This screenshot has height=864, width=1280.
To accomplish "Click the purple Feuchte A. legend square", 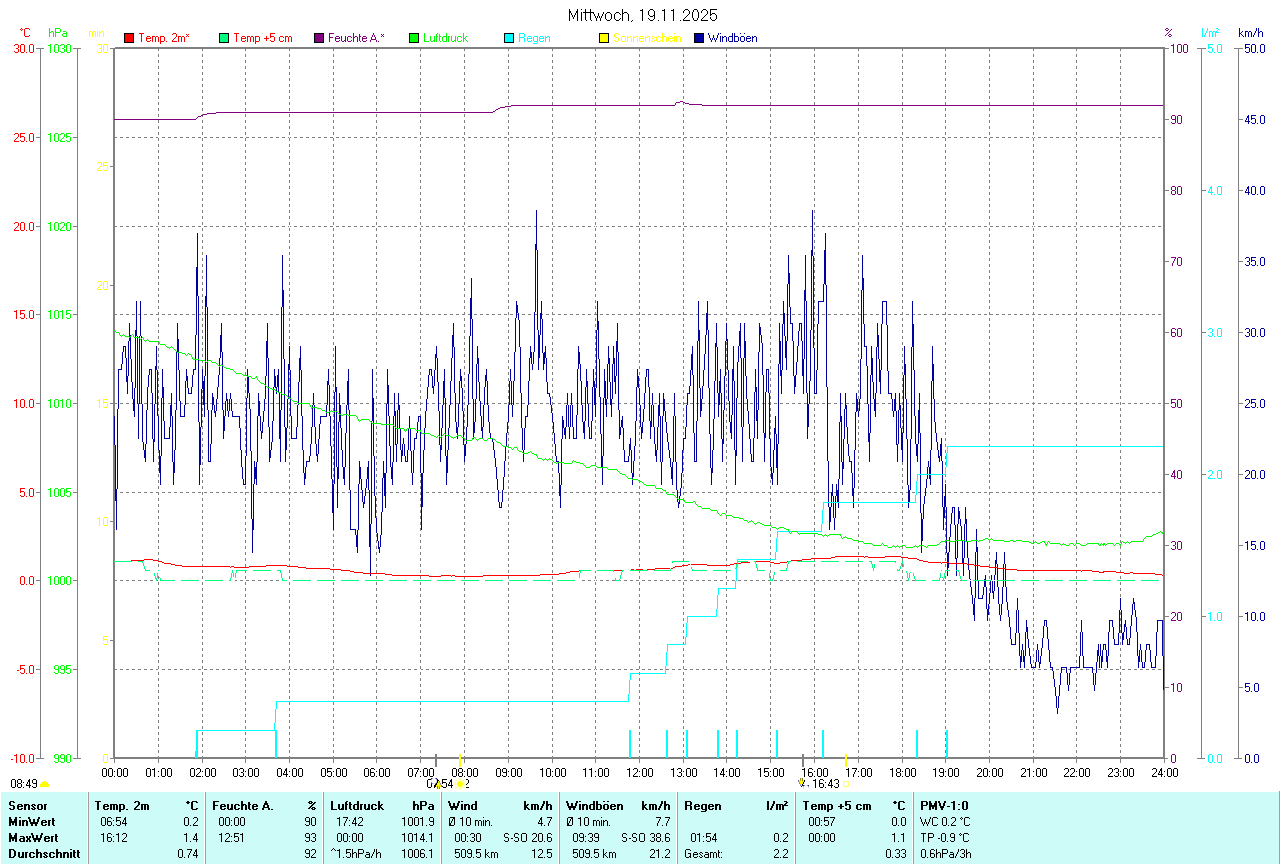I will click(319, 38).
